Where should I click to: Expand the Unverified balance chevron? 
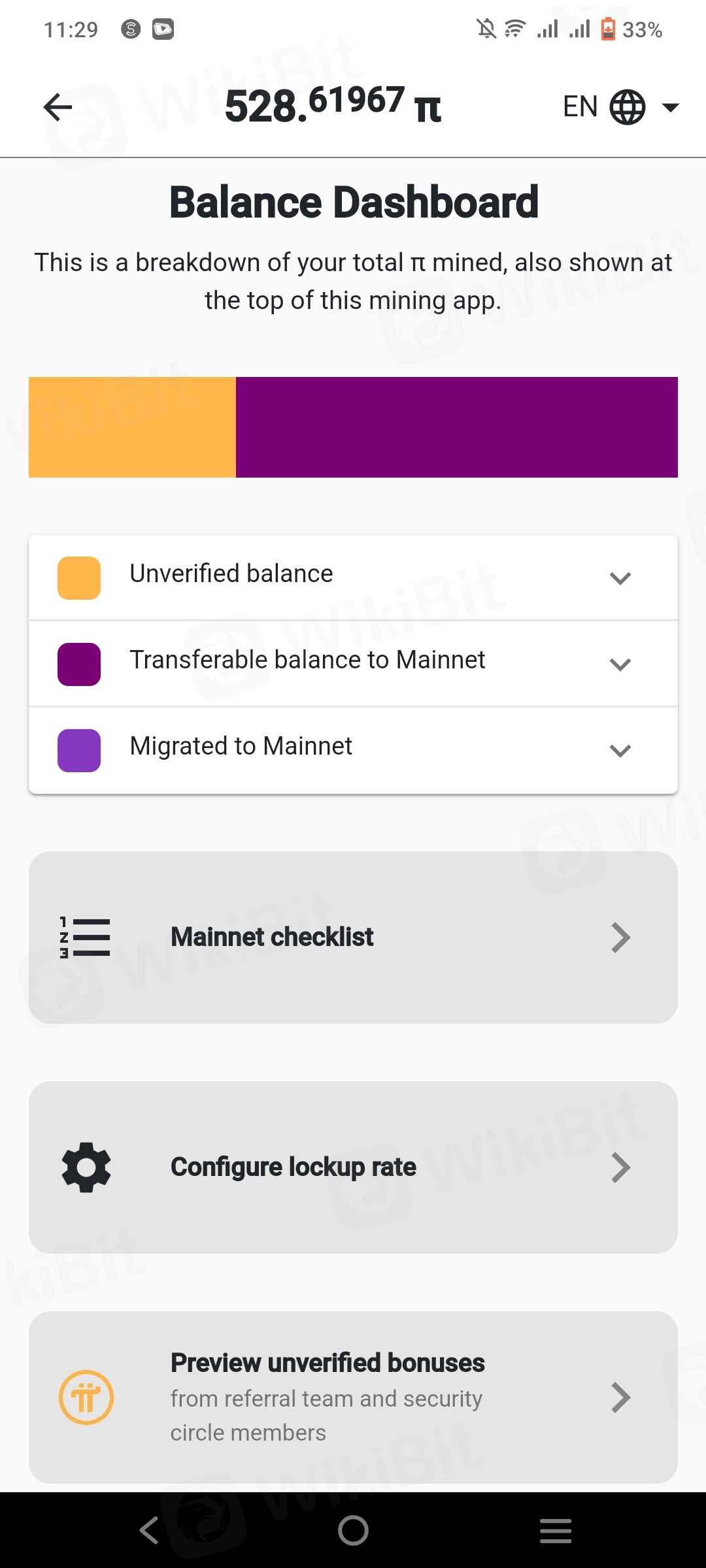click(620, 578)
